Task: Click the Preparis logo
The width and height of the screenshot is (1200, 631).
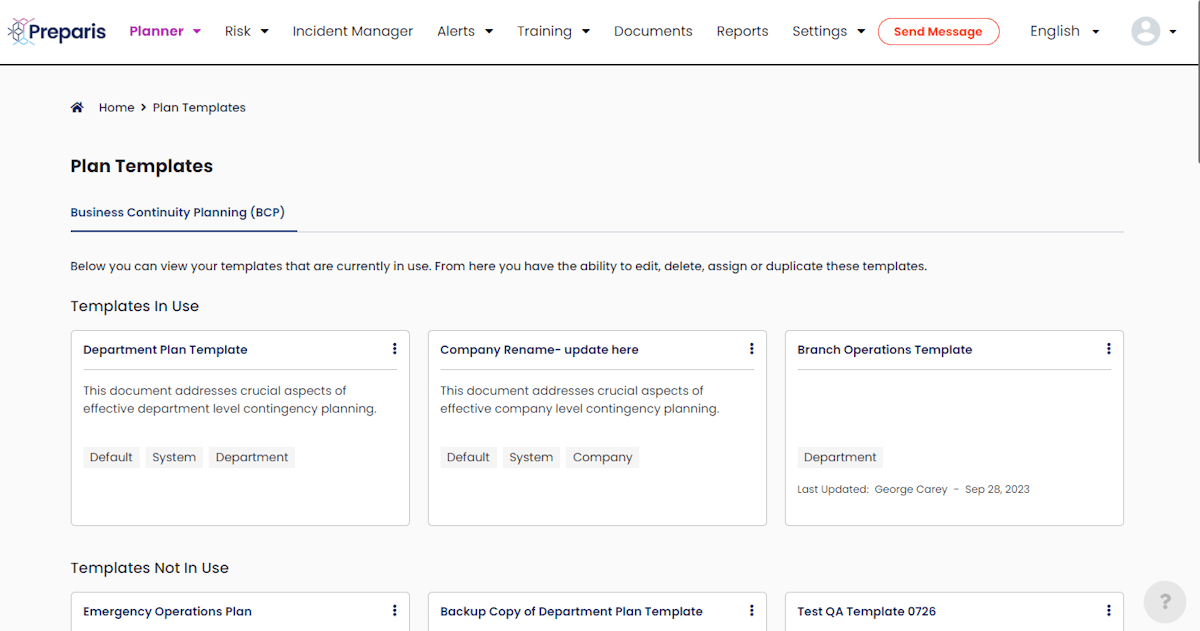Action: tap(56, 32)
